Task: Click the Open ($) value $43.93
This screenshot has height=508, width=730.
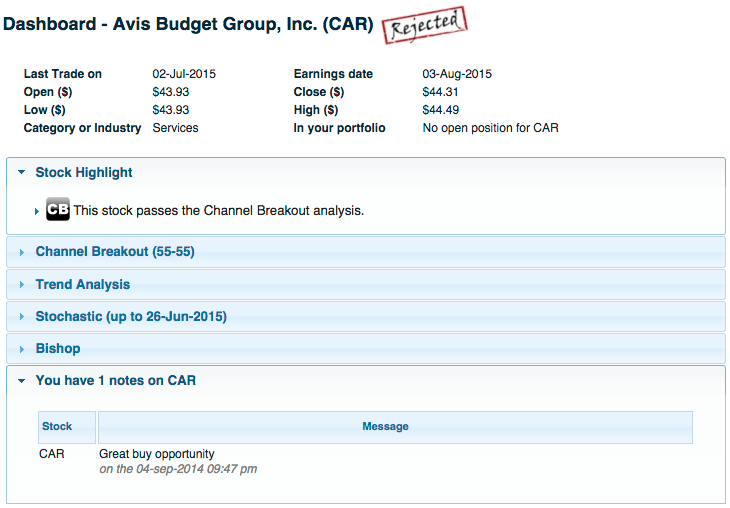Action: point(171,92)
